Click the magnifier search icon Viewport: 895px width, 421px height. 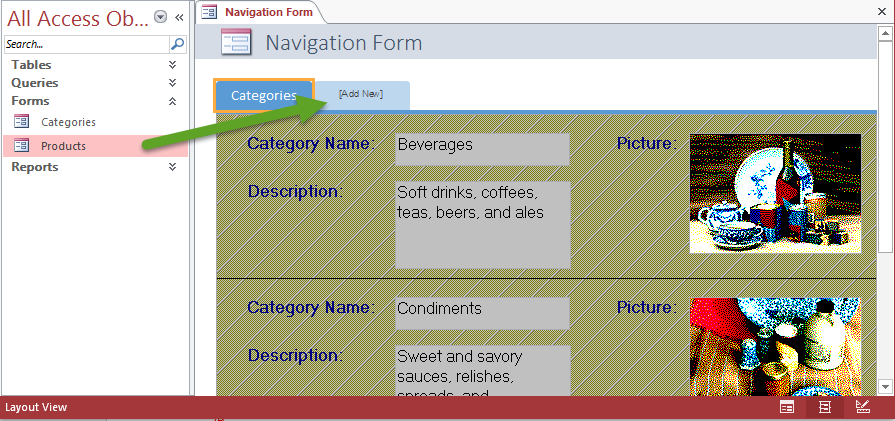178,44
